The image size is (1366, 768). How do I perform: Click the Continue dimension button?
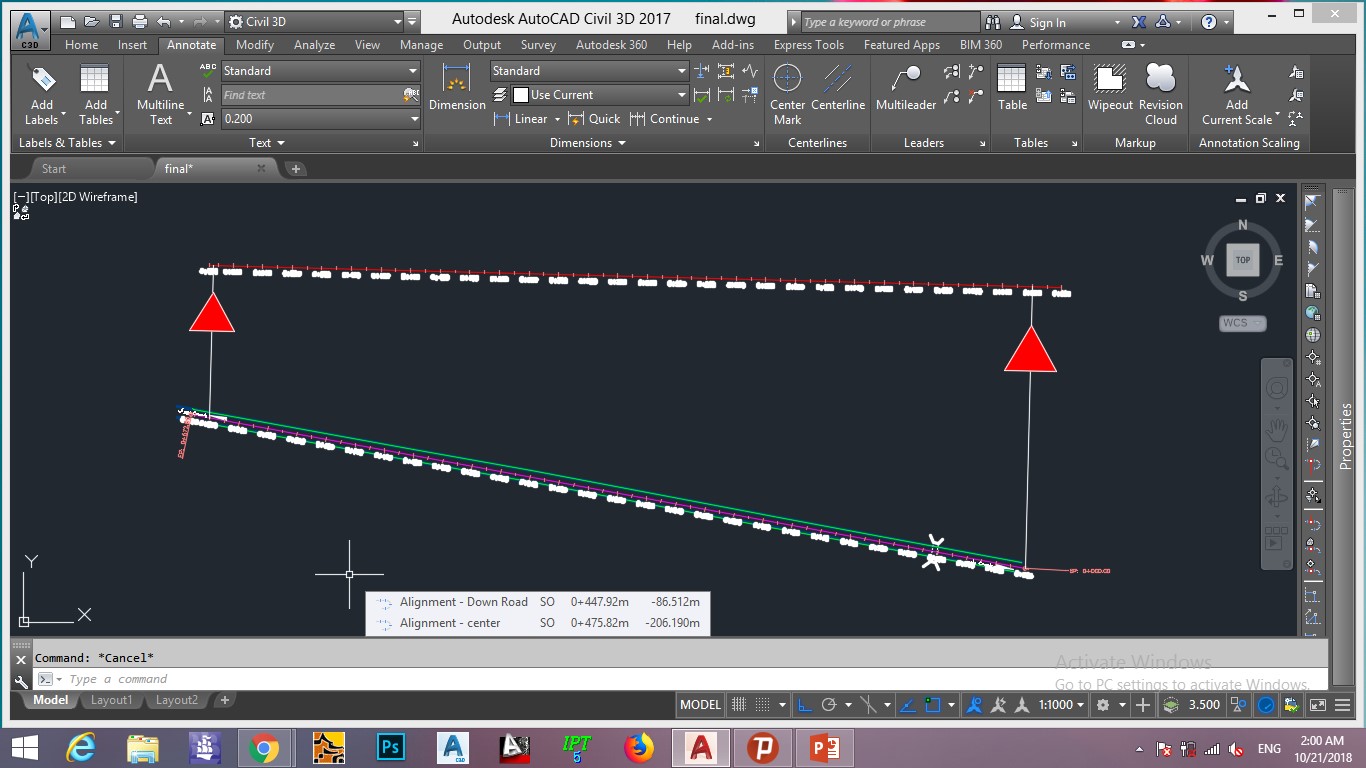point(665,119)
